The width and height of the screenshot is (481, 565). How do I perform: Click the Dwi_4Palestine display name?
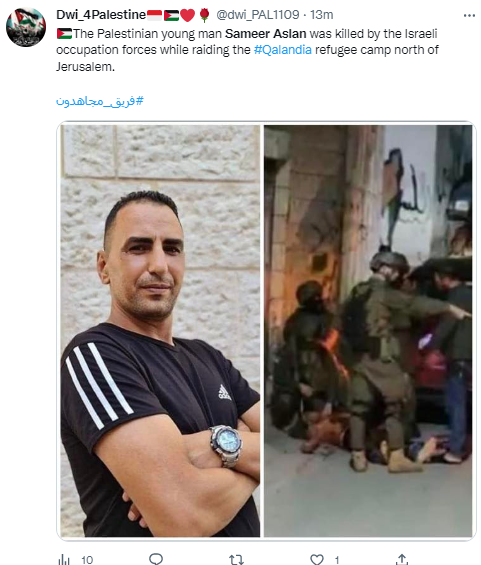point(101,15)
